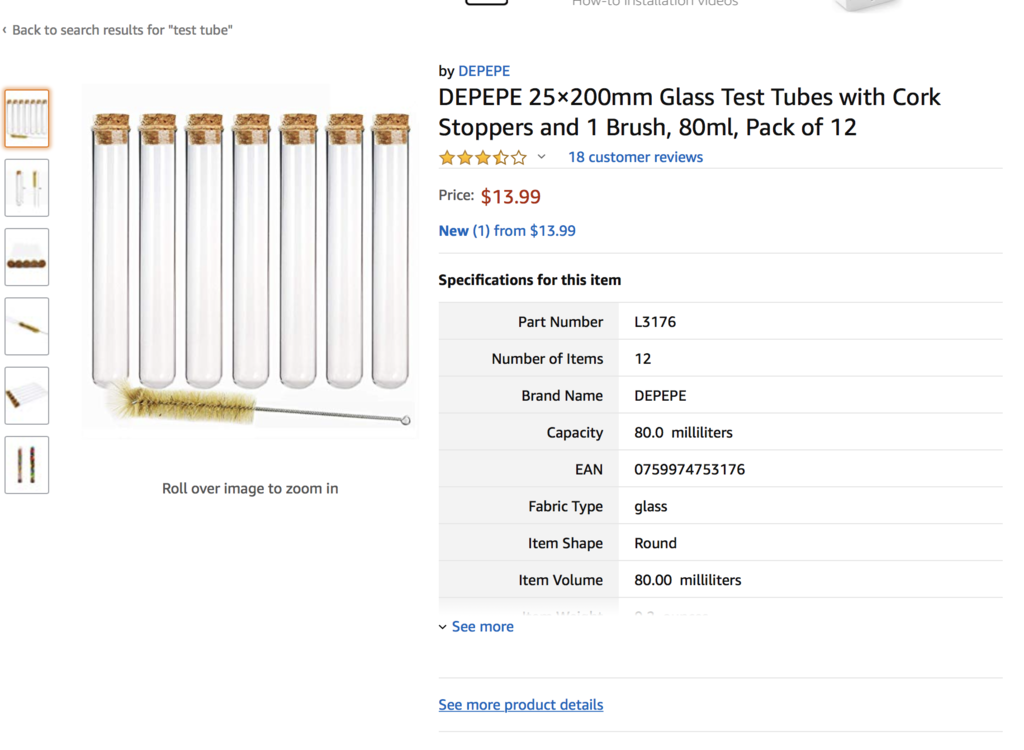Screen dimensions: 1024x750
Task: Select thumbnail showing row of cork tops
Action: [27, 257]
